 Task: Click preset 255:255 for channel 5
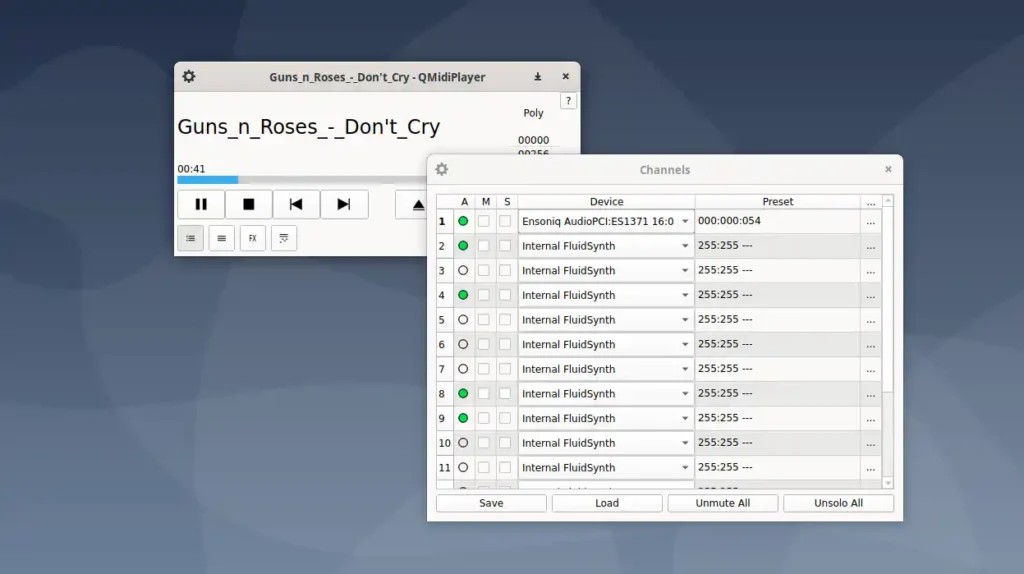pos(777,320)
